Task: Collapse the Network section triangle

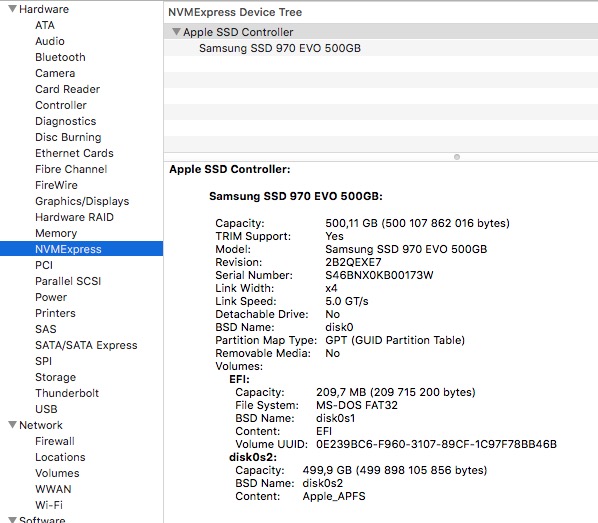Action: 13,425
